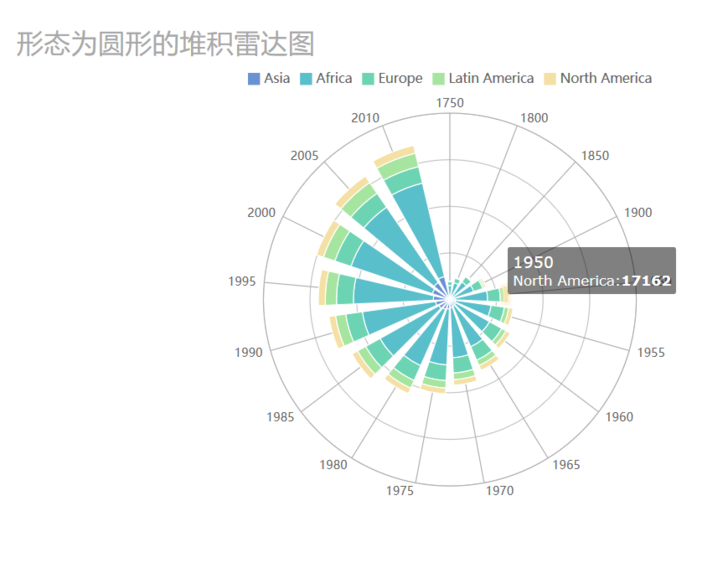Image resolution: width=728 pixels, height=573 pixels.
Task: Click the Europe legend color icon
Action: 367,78
